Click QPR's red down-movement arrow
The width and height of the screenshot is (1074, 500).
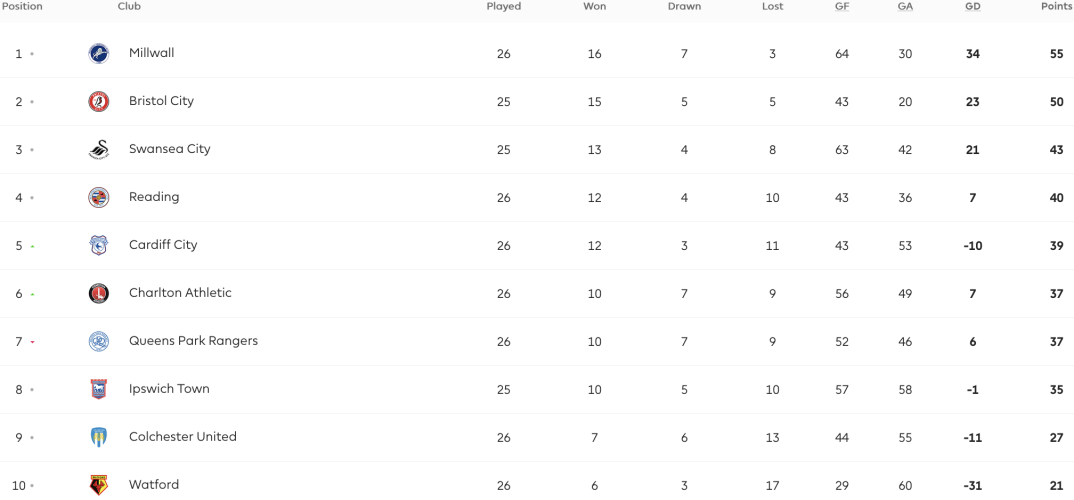click(32, 342)
